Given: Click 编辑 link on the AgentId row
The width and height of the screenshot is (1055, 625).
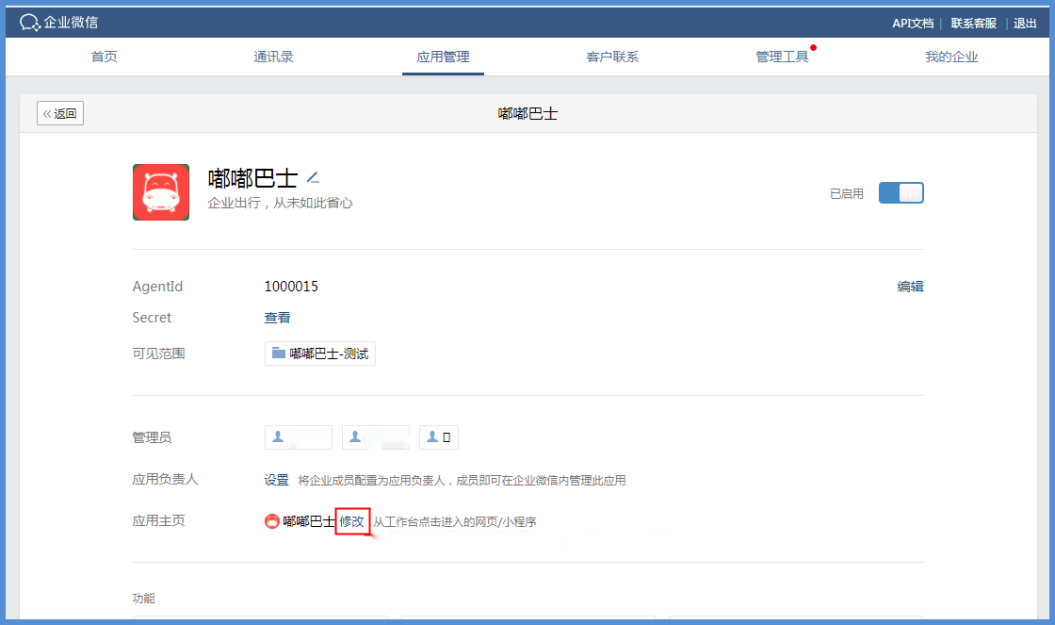Looking at the screenshot, I should coord(910,287).
